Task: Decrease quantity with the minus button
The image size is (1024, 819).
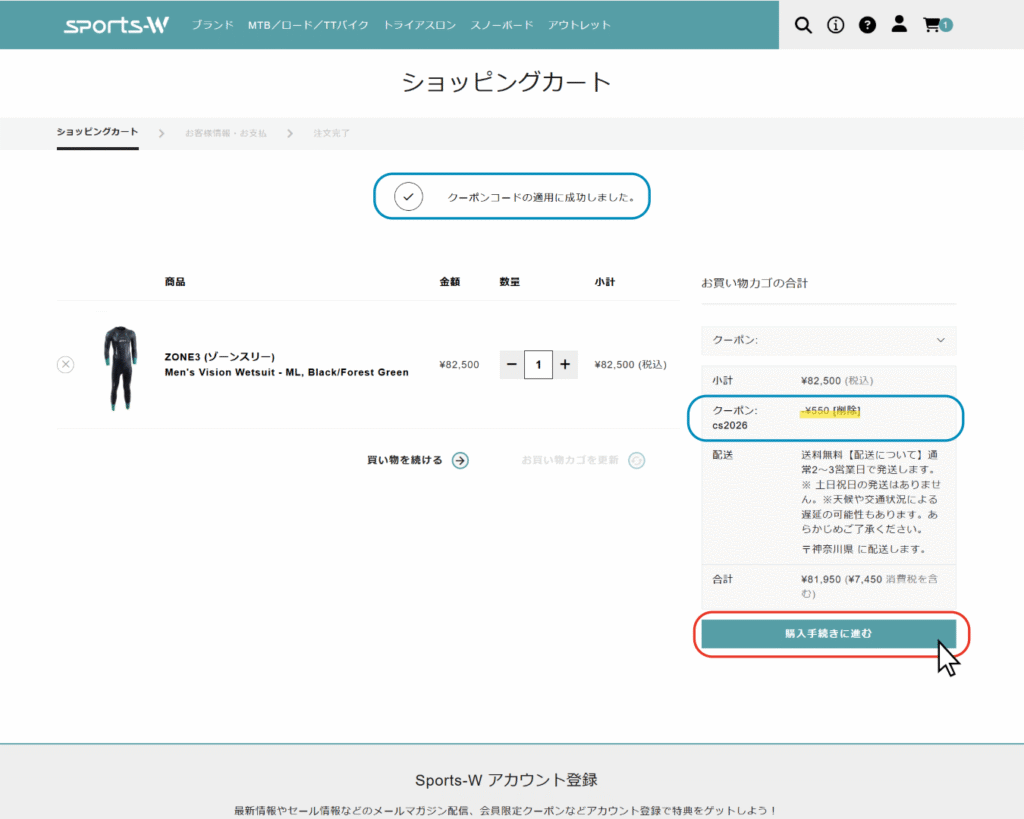Action: click(512, 365)
